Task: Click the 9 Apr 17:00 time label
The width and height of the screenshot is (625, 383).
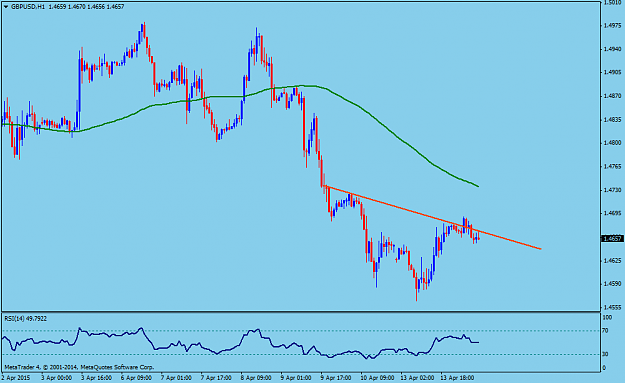Action: (336, 378)
